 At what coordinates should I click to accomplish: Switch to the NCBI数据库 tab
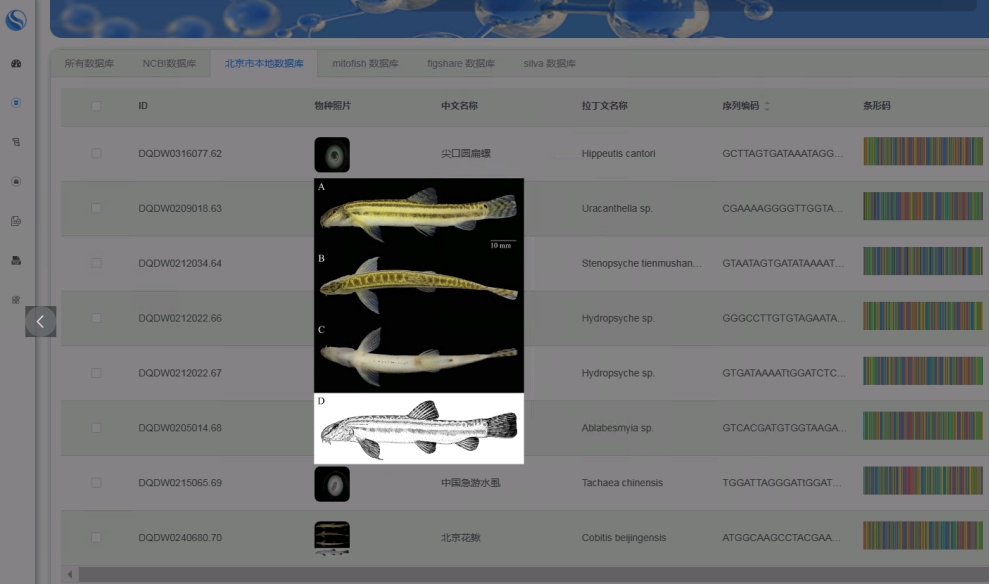[169, 64]
